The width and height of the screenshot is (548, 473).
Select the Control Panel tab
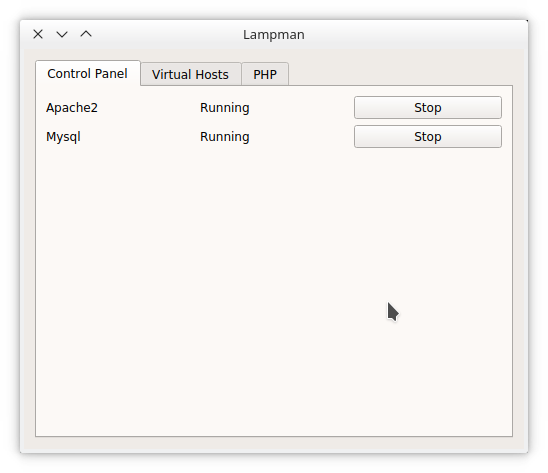click(x=88, y=73)
